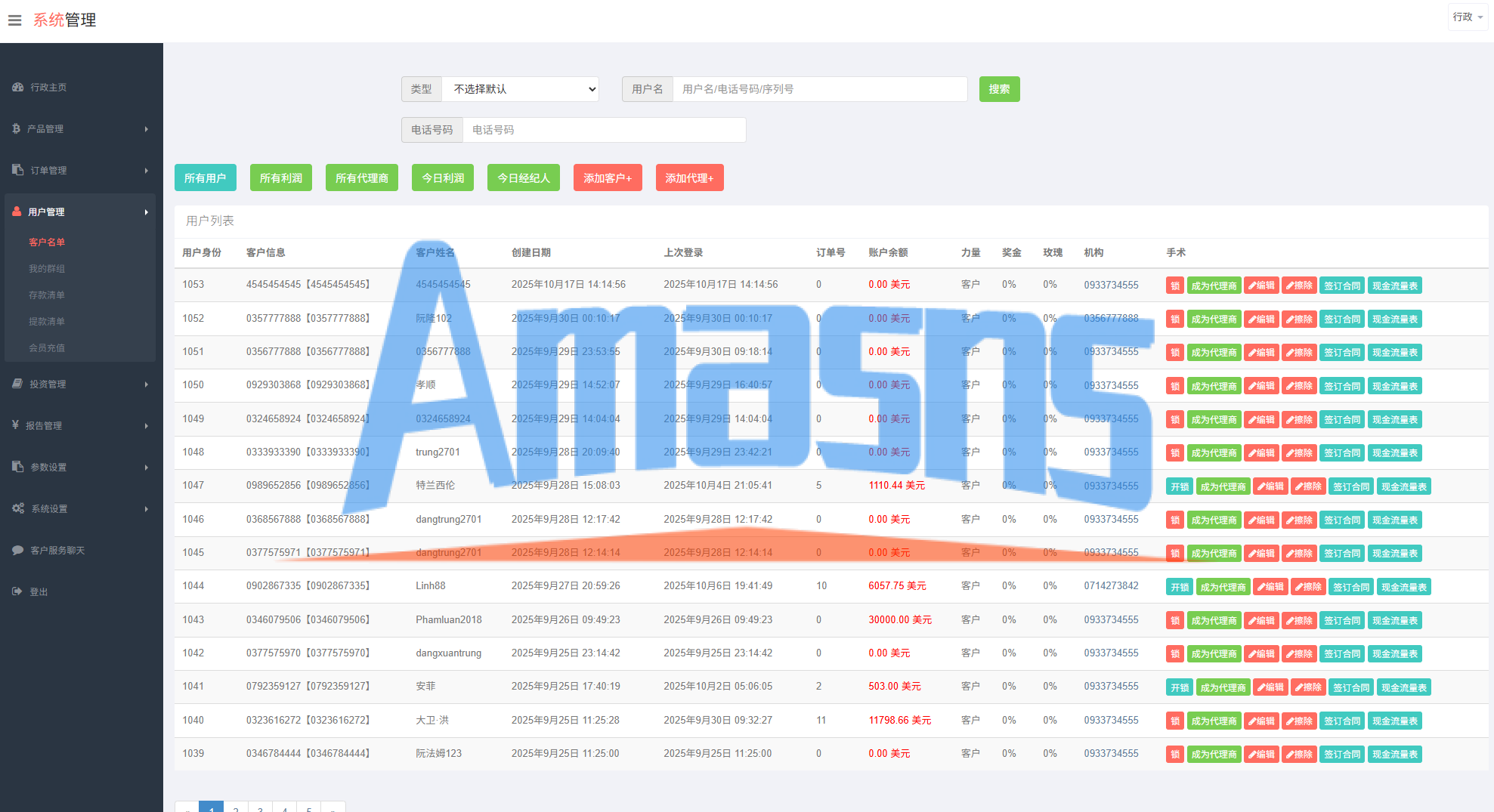Click the logout icon for 登出
This screenshot has width=1494, height=812.
(x=17, y=592)
